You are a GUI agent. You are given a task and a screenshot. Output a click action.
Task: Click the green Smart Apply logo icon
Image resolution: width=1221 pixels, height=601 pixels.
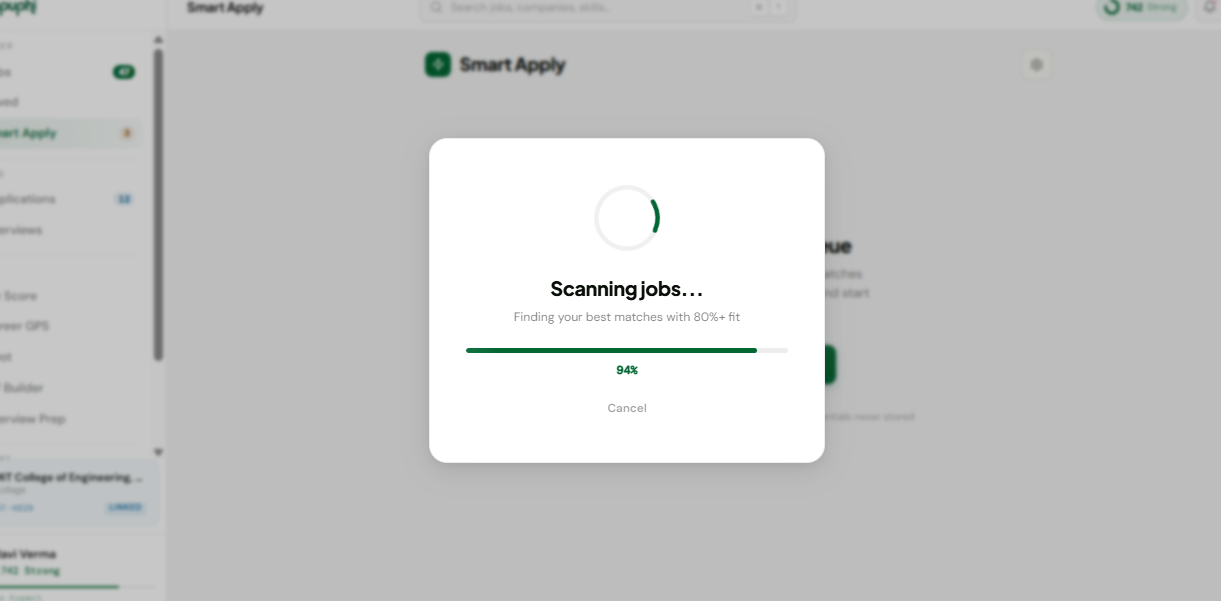point(438,64)
